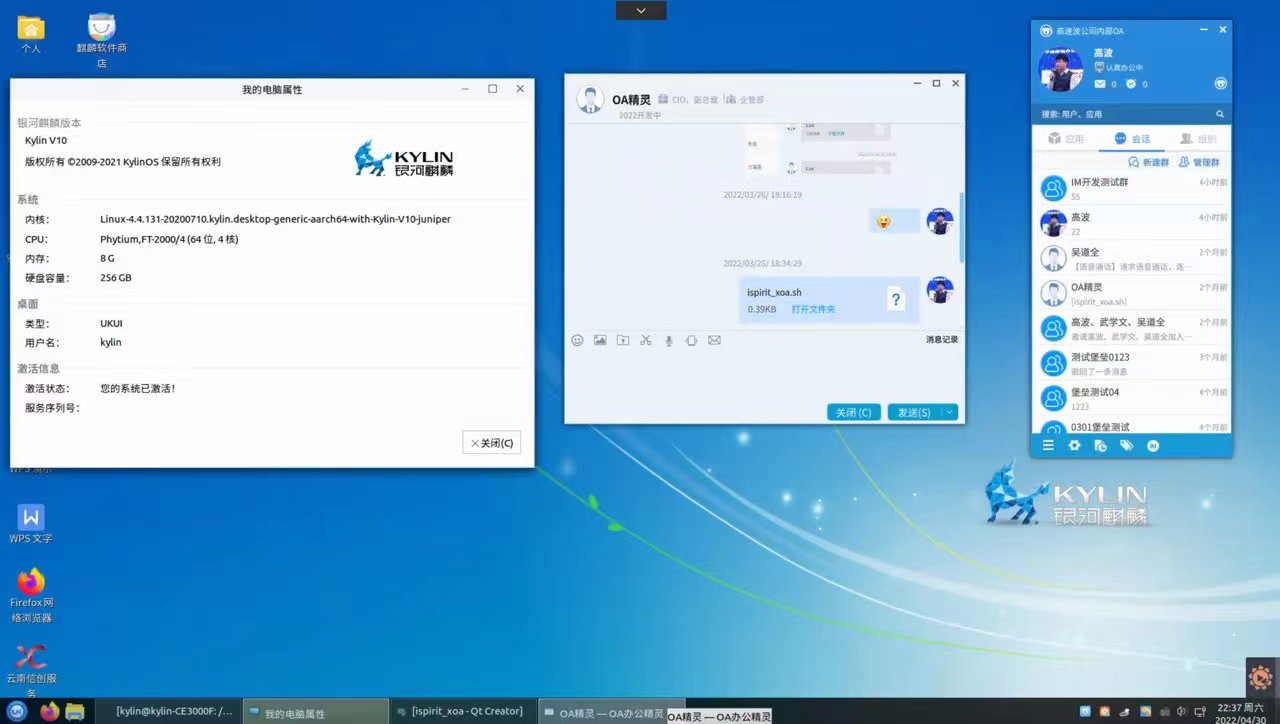Viewport: 1280px width, 724px height.
Task: Open the 0301堡垒测试 conversation
Action: point(1131,426)
